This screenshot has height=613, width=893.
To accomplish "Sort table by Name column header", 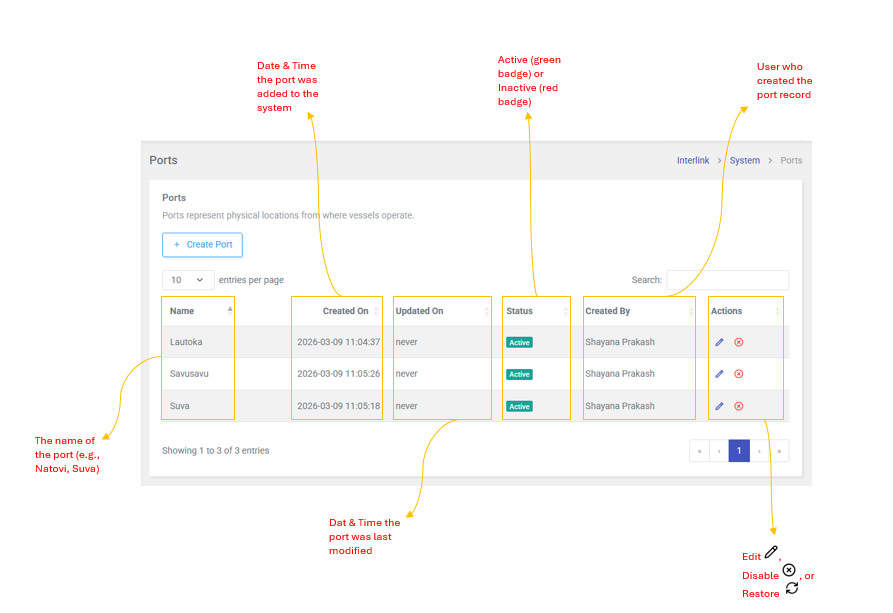I will click(198, 311).
